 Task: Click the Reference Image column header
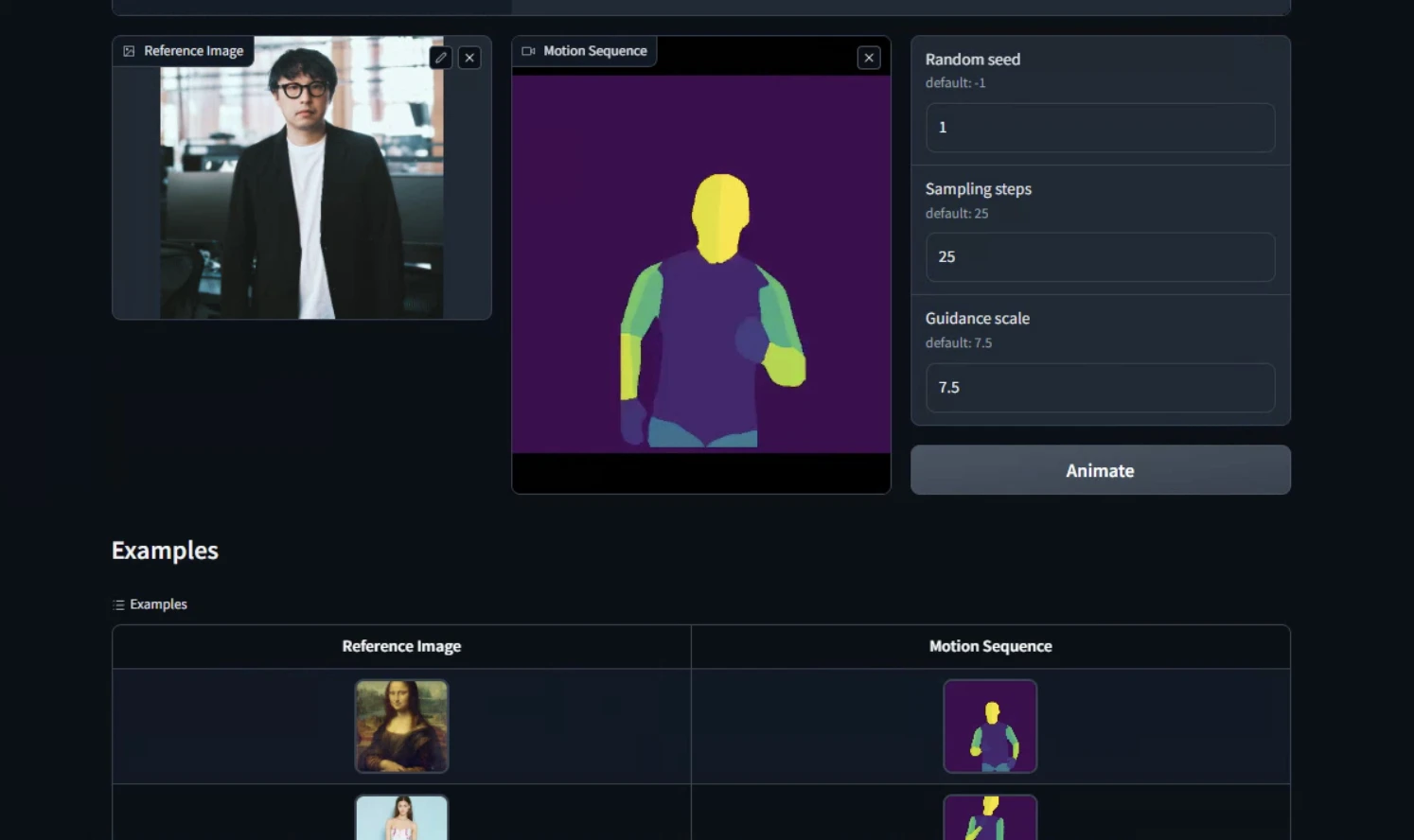click(x=401, y=646)
